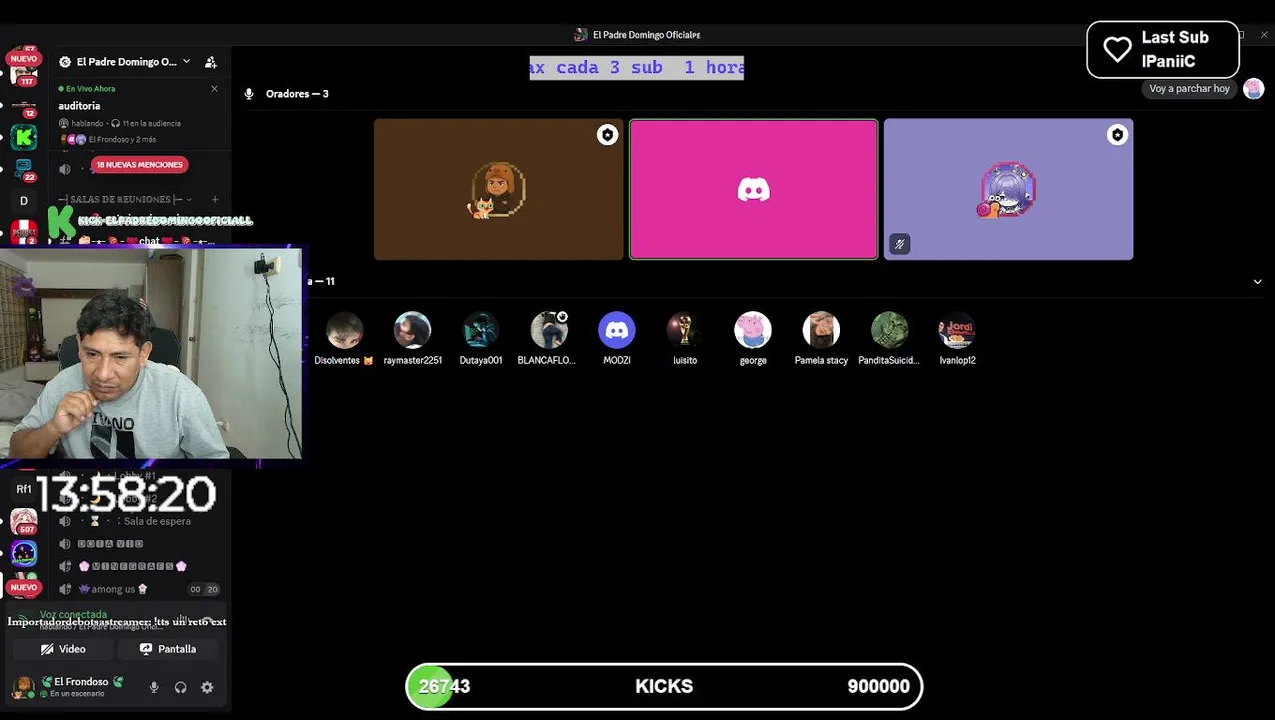The height and width of the screenshot is (720, 1275).
Task: Select the purple speaker tile
Action: [1008, 189]
